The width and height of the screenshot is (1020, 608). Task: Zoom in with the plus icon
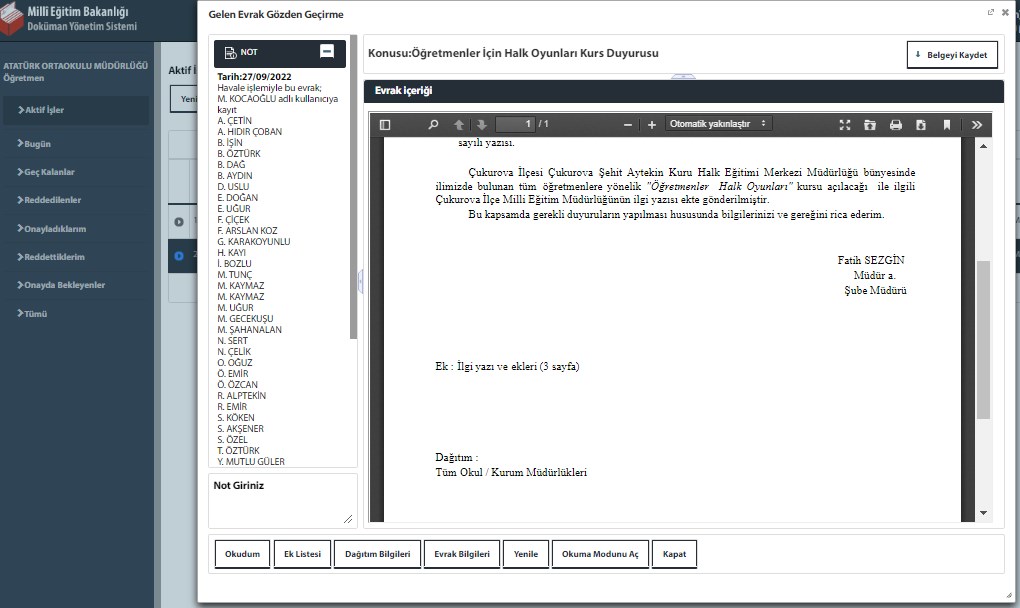(x=652, y=125)
